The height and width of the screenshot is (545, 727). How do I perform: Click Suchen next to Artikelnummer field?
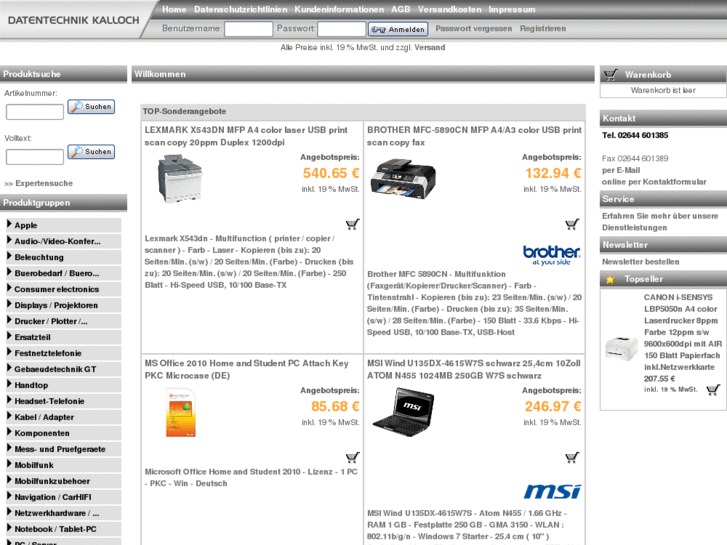(91, 107)
